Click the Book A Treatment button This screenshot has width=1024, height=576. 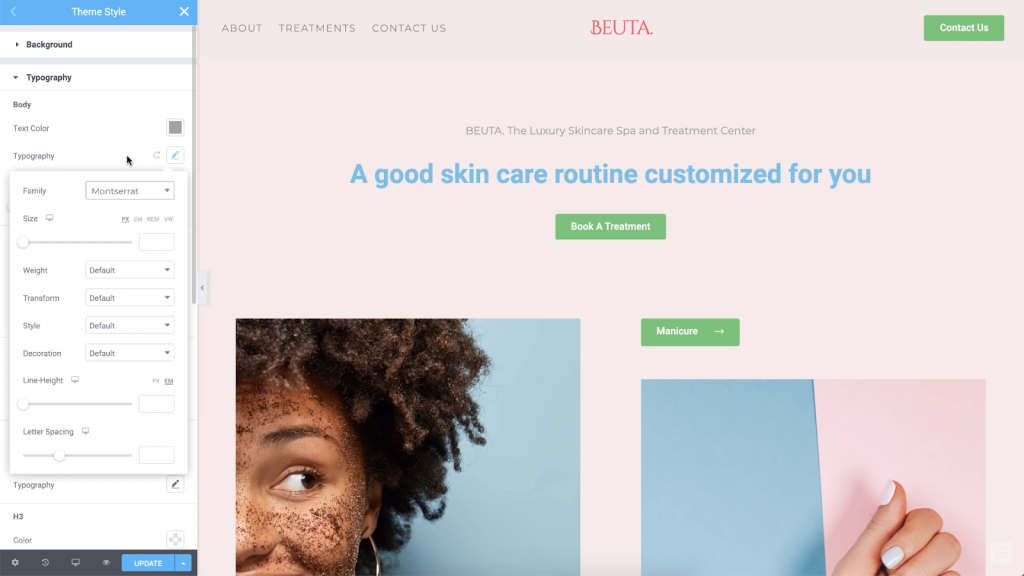click(611, 227)
